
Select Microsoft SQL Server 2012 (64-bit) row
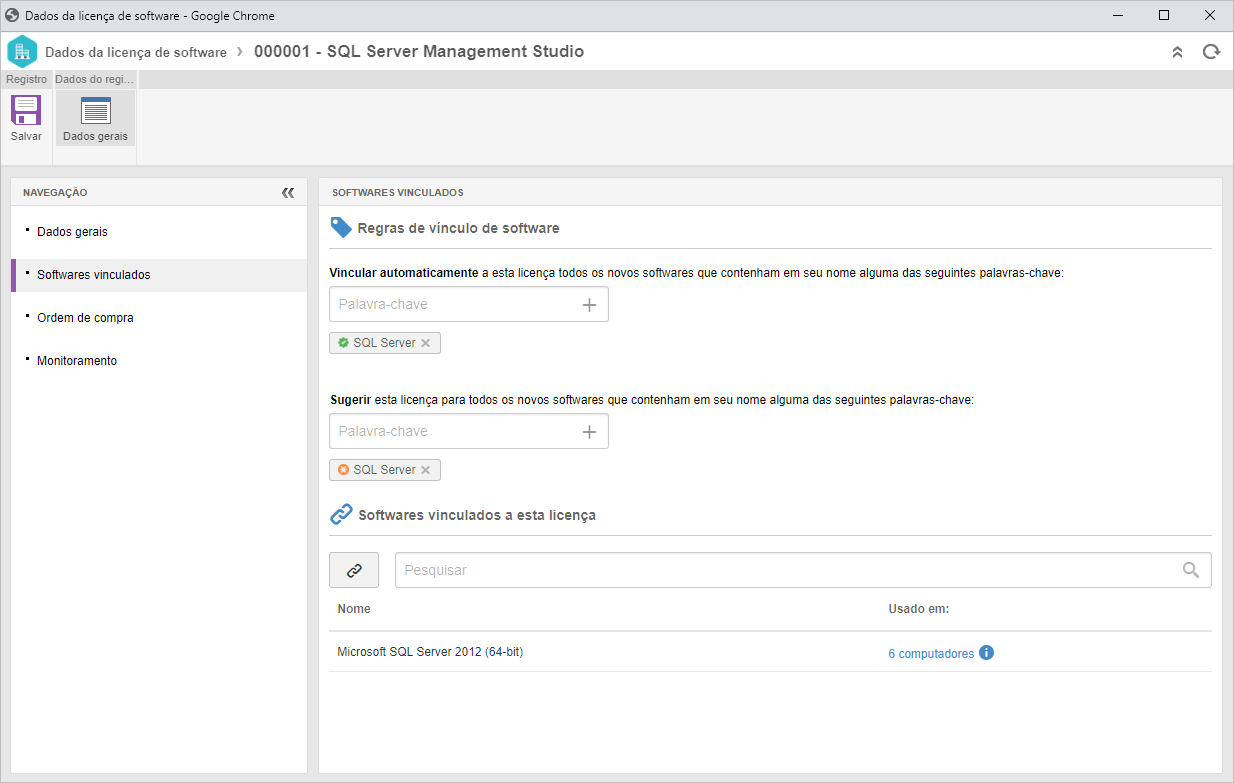[770, 652]
